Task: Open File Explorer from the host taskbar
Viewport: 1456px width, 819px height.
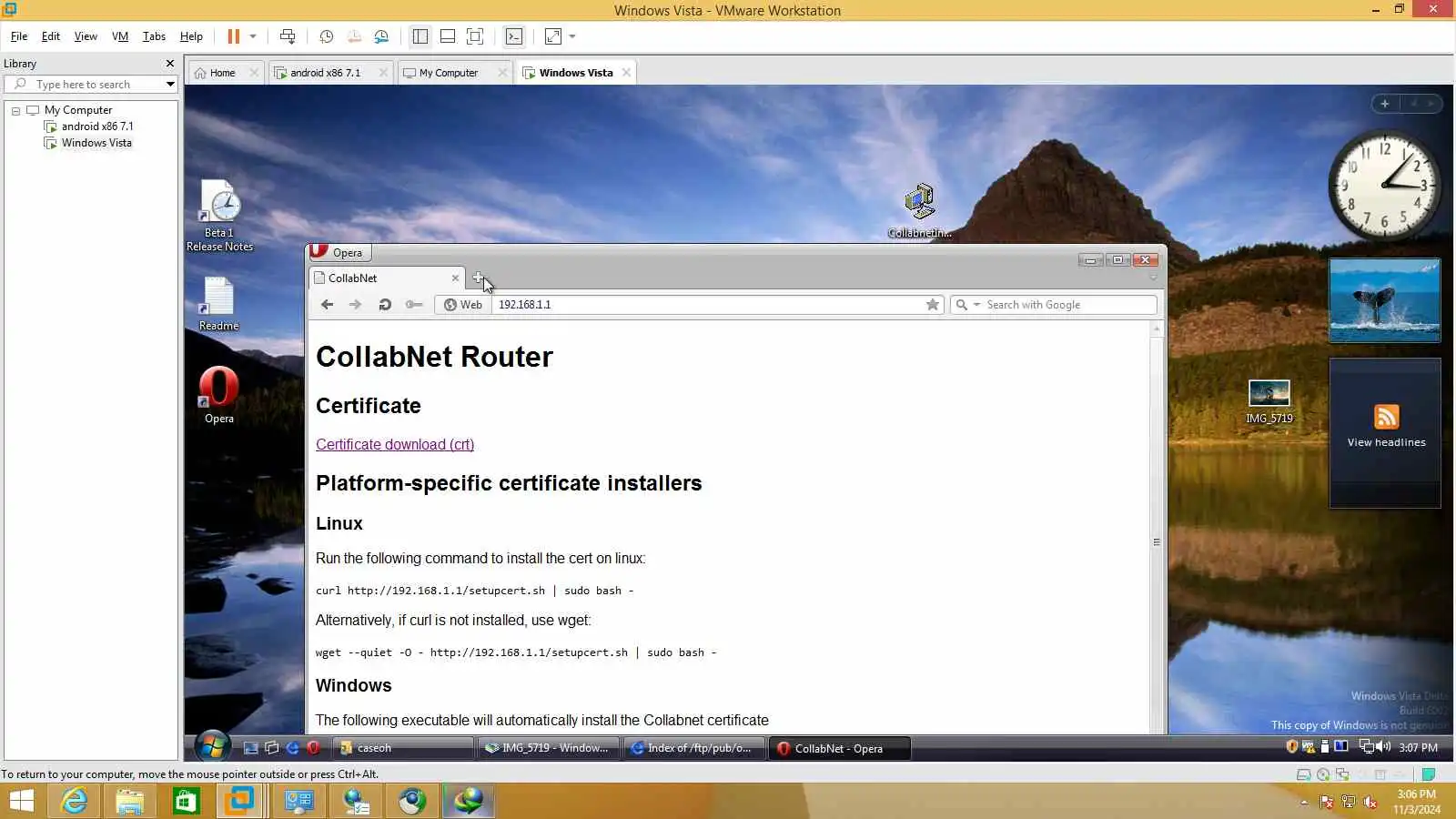Action: coord(129,802)
